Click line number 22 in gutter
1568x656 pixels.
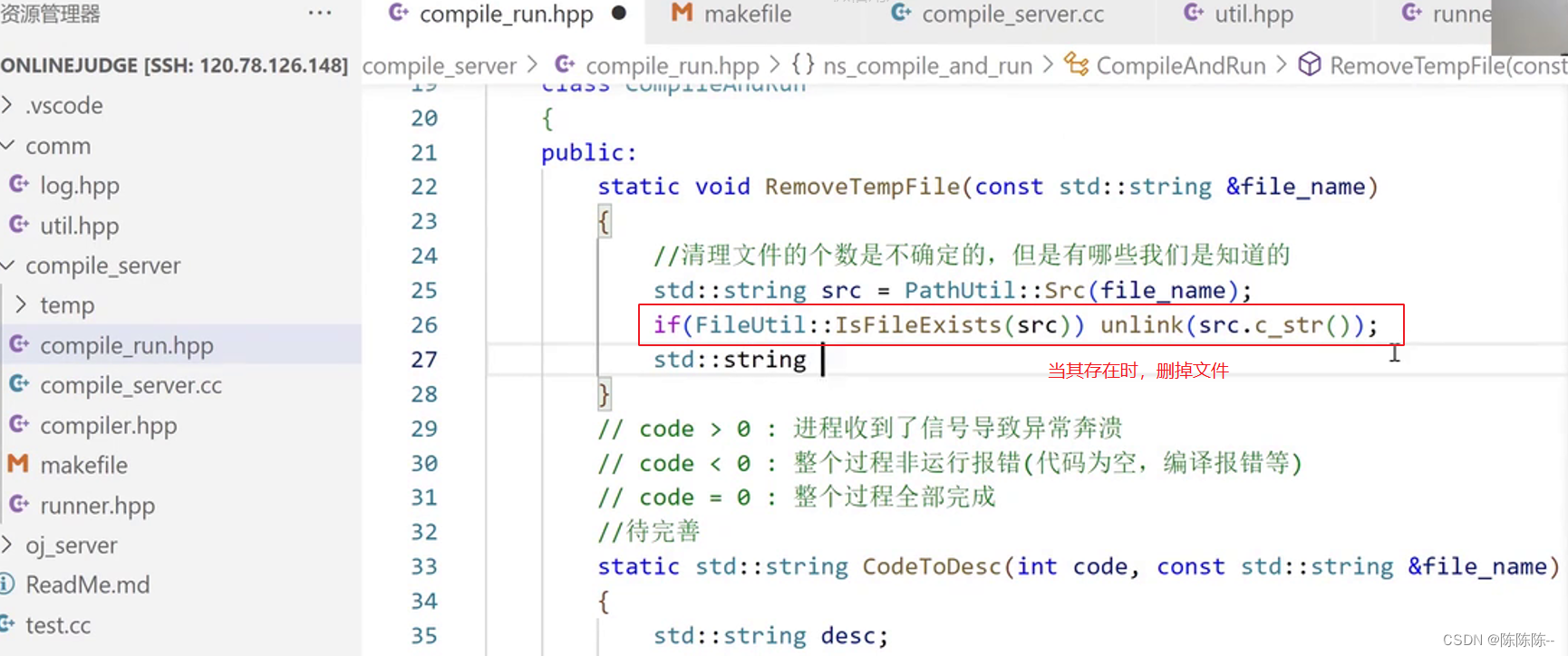[424, 187]
